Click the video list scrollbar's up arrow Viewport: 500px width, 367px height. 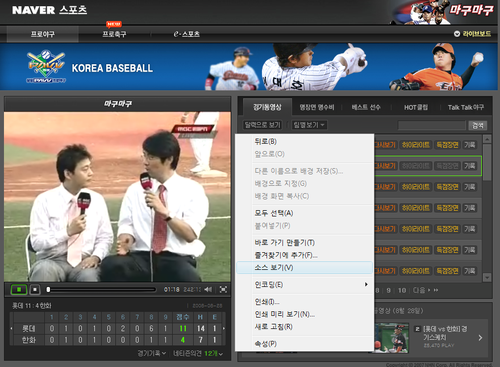(x=487, y=139)
